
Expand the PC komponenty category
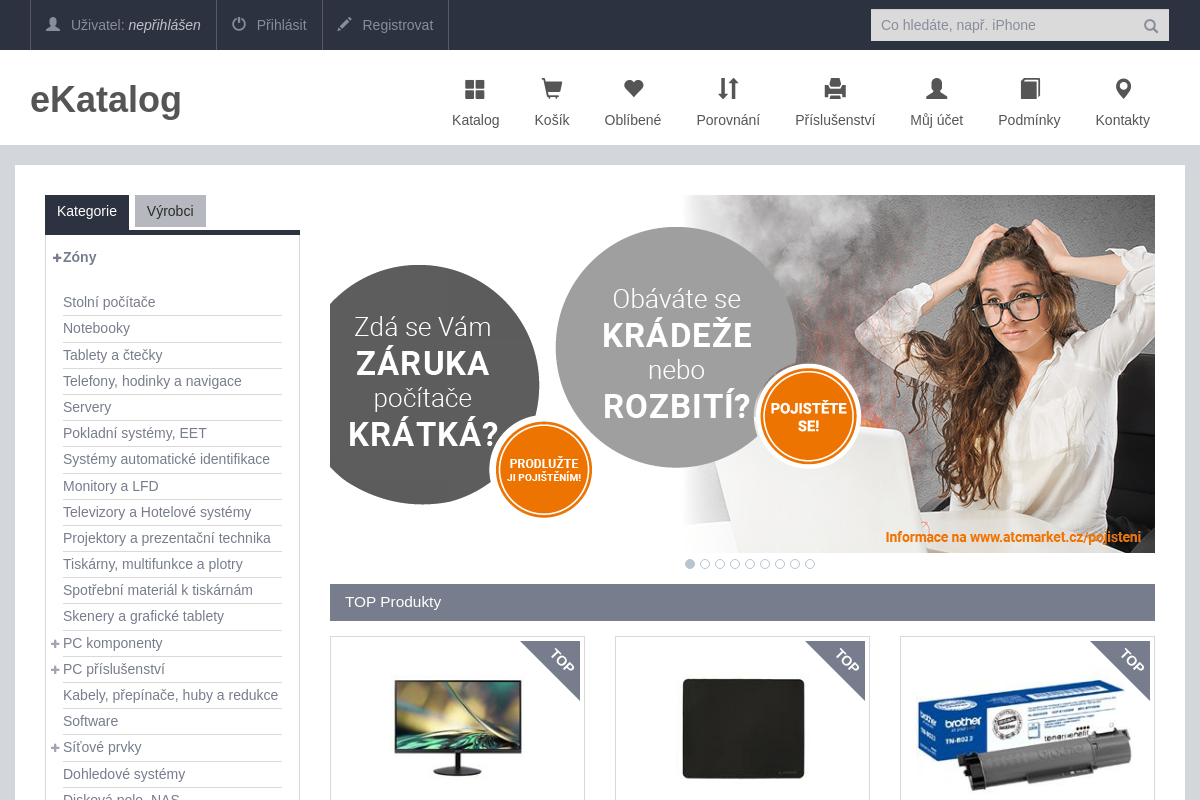click(55, 643)
